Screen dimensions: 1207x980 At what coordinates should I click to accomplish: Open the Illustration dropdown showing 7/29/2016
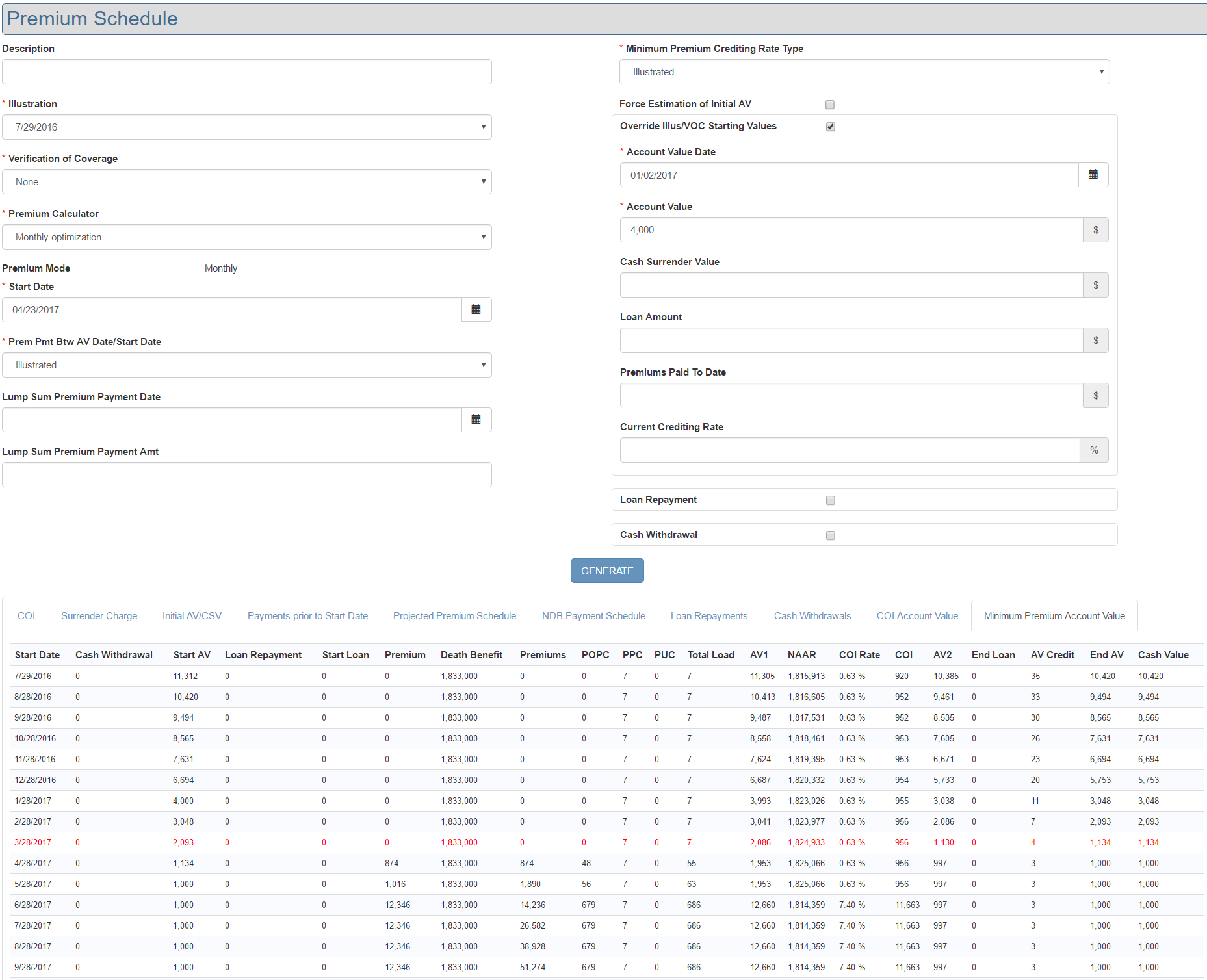click(x=247, y=127)
